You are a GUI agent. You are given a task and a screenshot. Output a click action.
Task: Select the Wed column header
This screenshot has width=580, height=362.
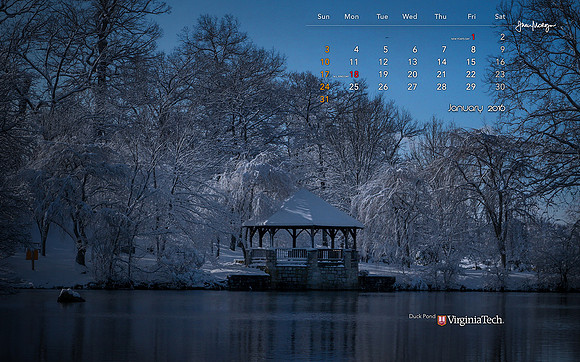[410, 17]
